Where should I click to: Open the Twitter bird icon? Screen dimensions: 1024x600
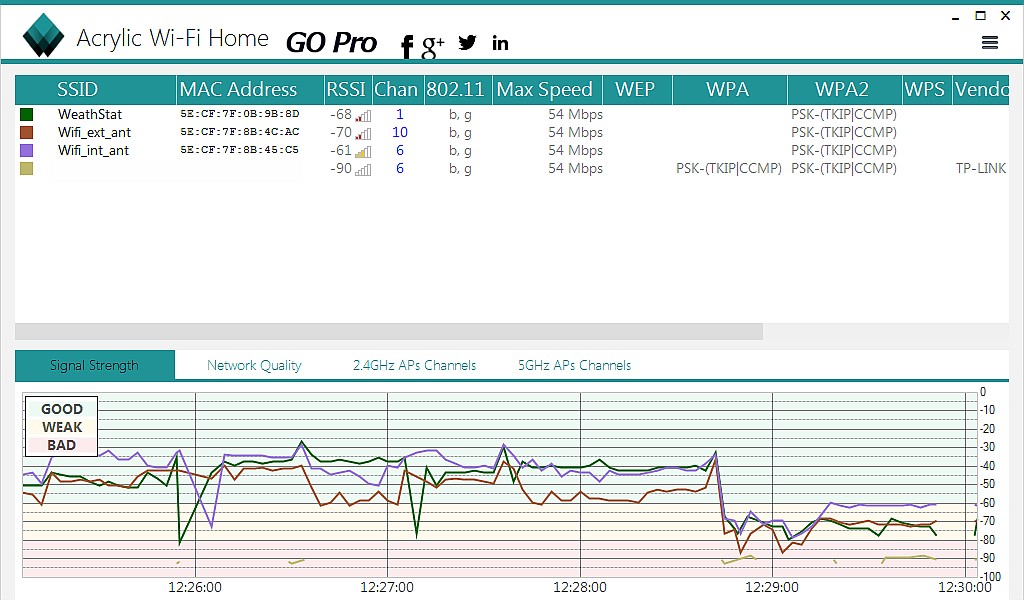point(468,43)
